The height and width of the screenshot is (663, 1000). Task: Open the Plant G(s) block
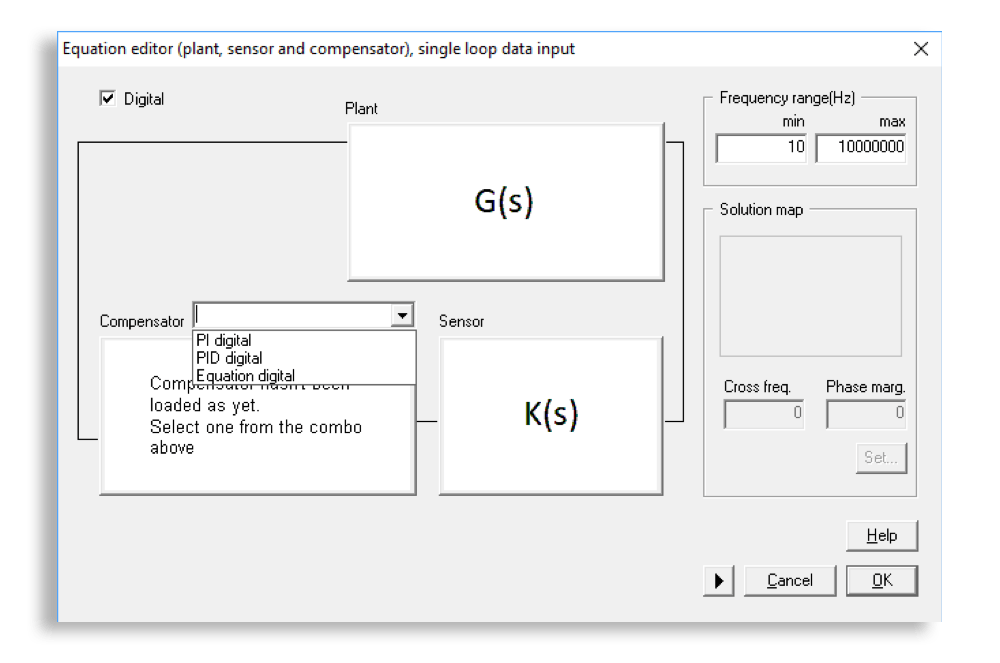click(x=505, y=202)
